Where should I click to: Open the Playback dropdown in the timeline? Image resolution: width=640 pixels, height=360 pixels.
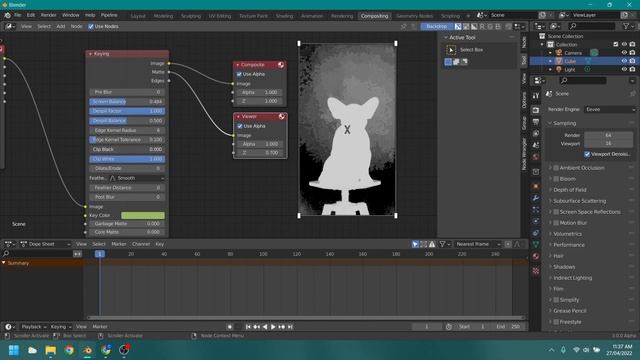click(33, 327)
